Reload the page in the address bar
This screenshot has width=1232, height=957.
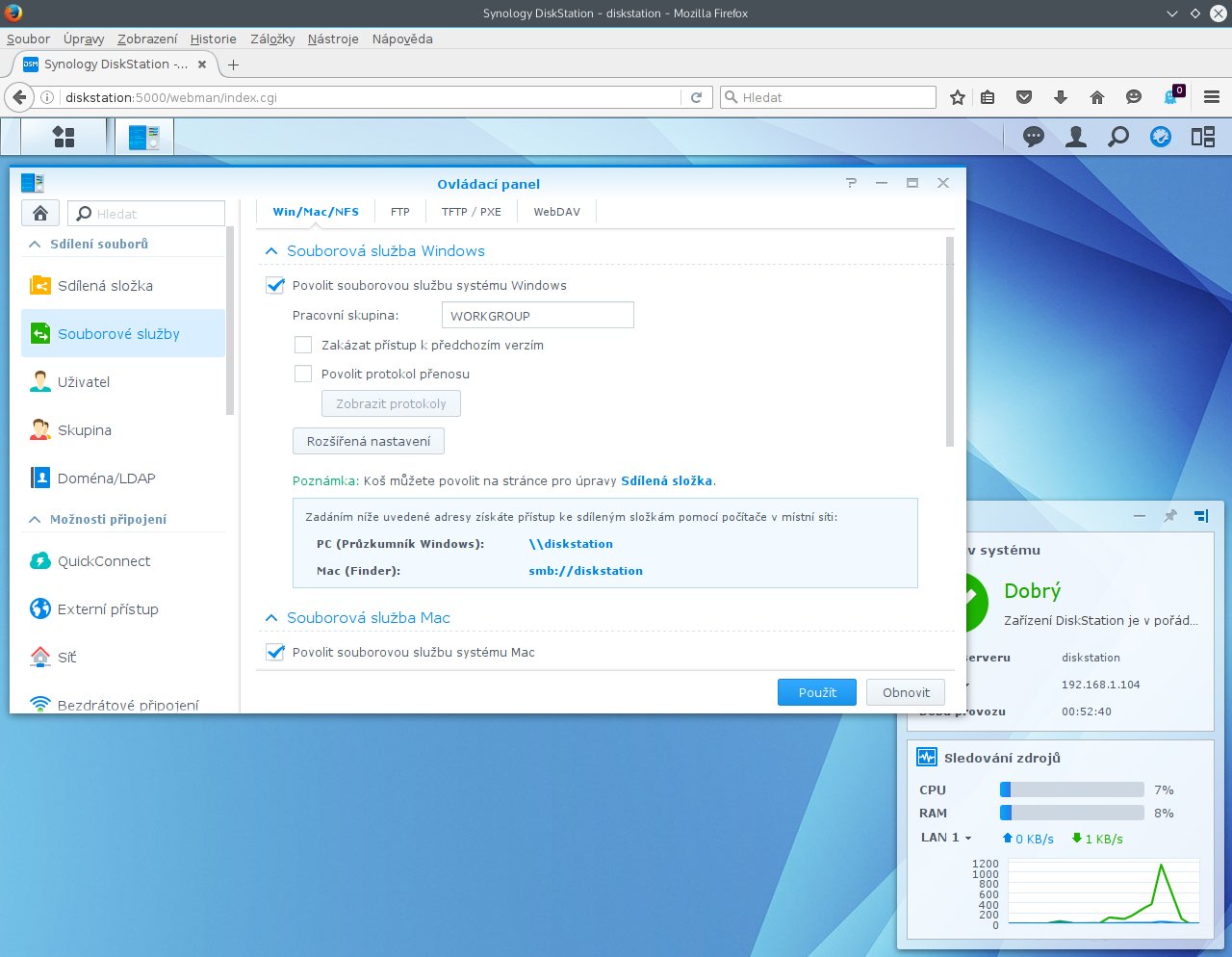point(696,97)
